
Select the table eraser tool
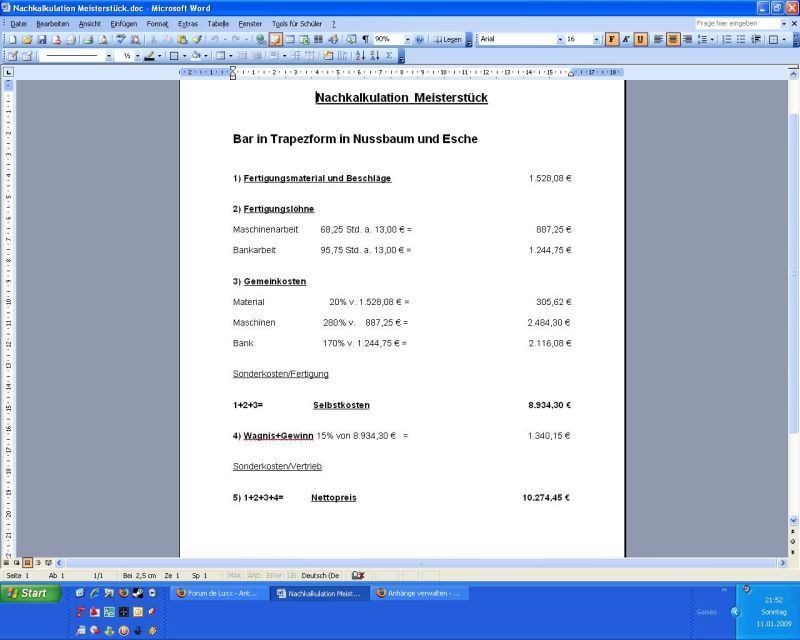point(27,56)
